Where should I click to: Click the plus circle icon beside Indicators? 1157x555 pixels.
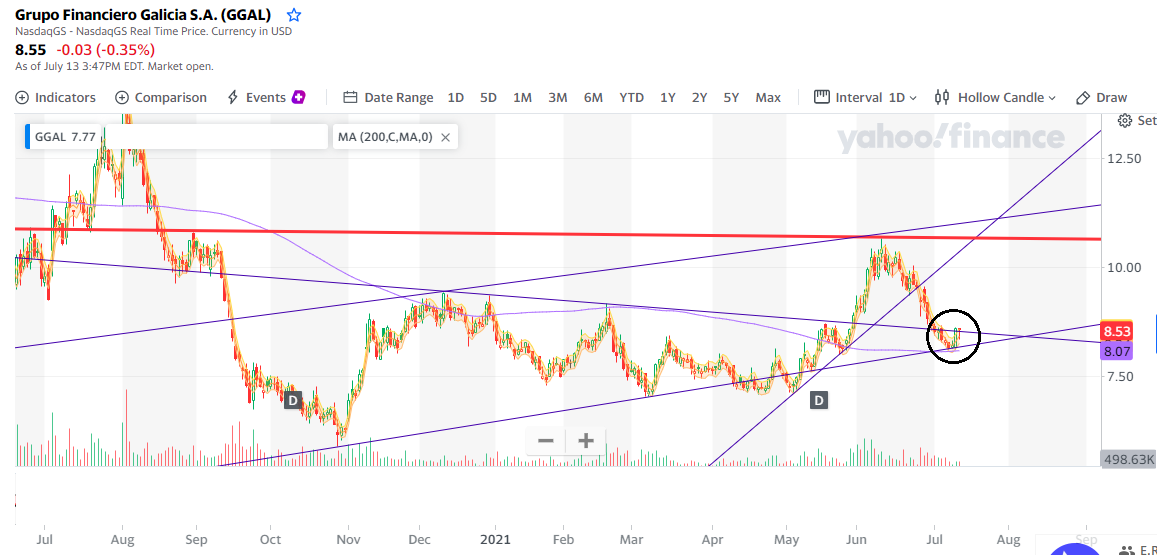click(x=22, y=97)
